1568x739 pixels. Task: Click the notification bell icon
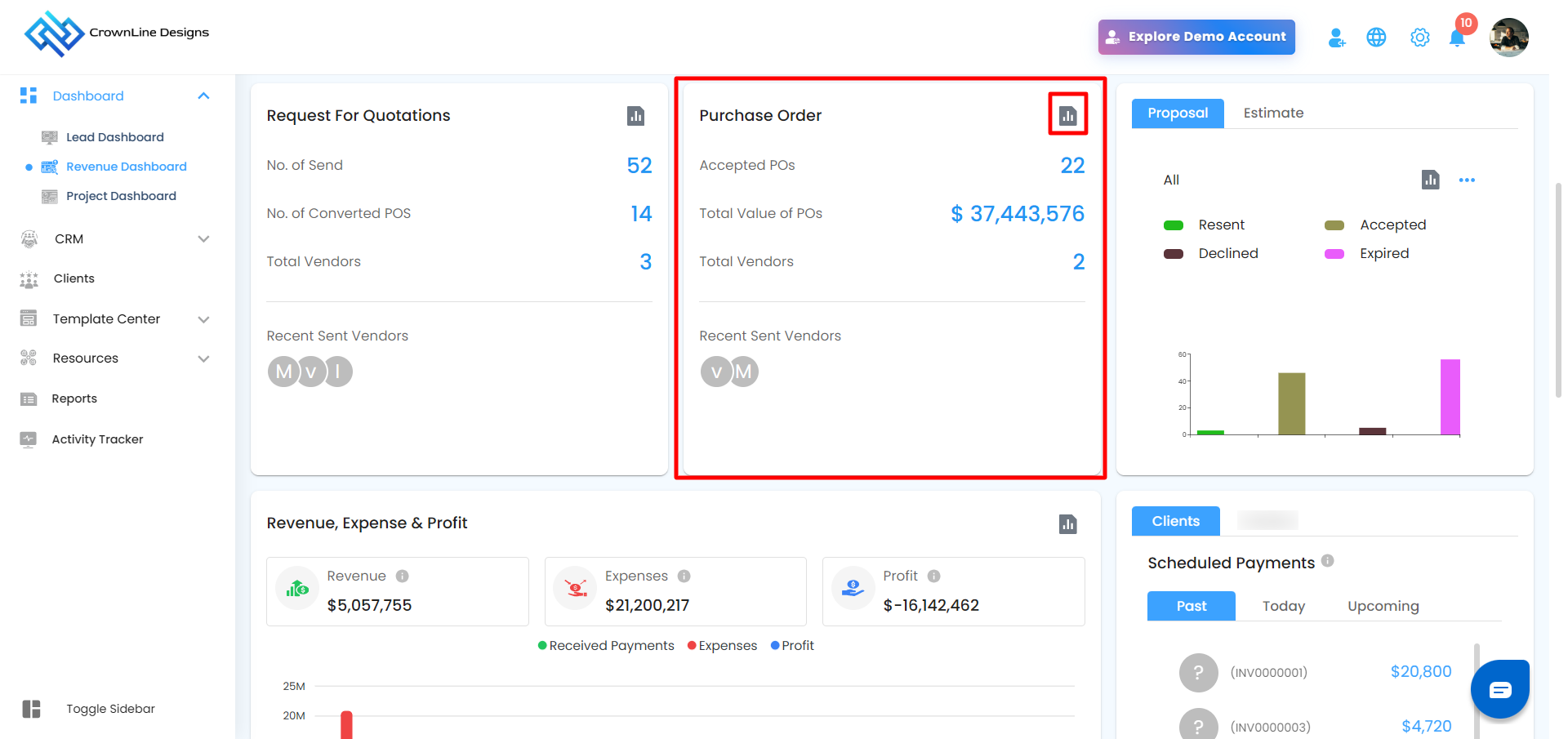1456,38
